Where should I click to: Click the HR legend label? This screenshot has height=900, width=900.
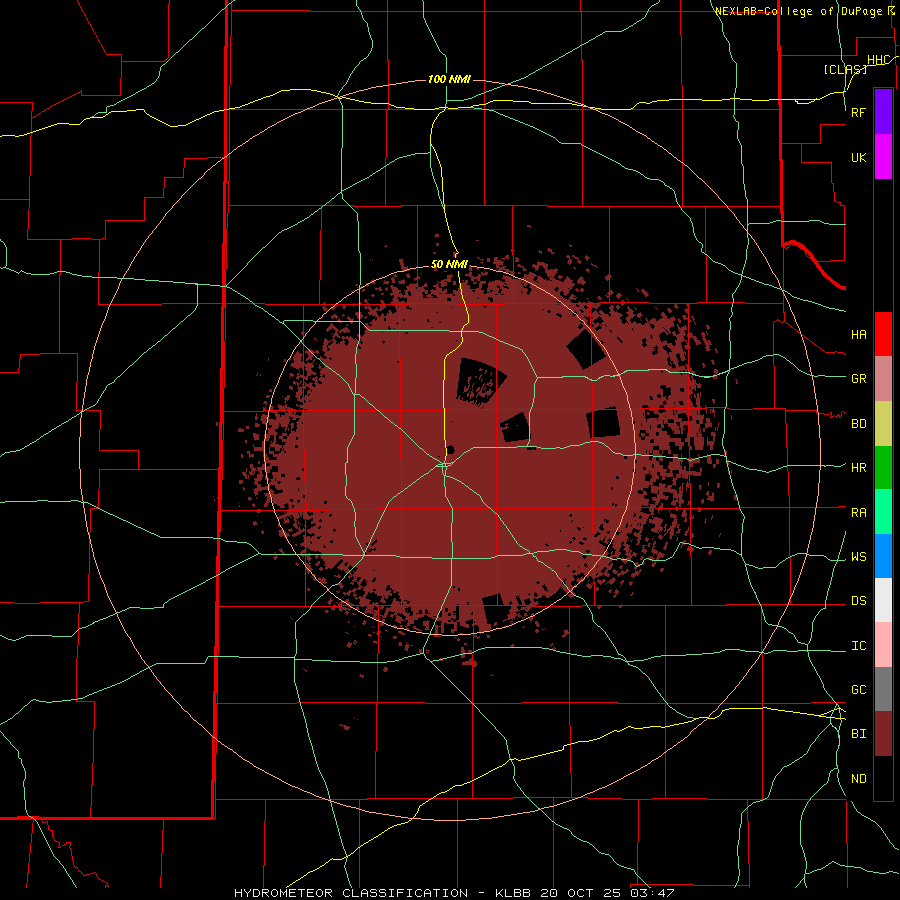tap(858, 468)
